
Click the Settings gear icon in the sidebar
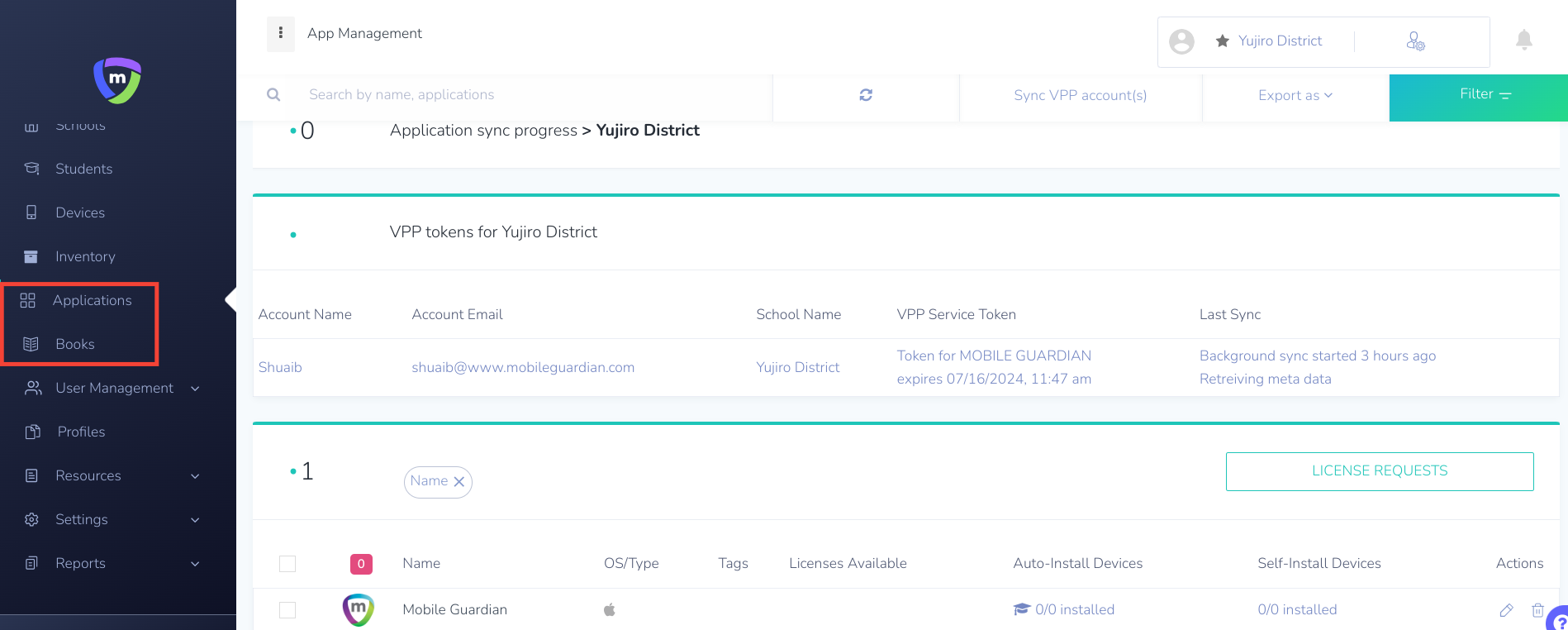click(31, 519)
